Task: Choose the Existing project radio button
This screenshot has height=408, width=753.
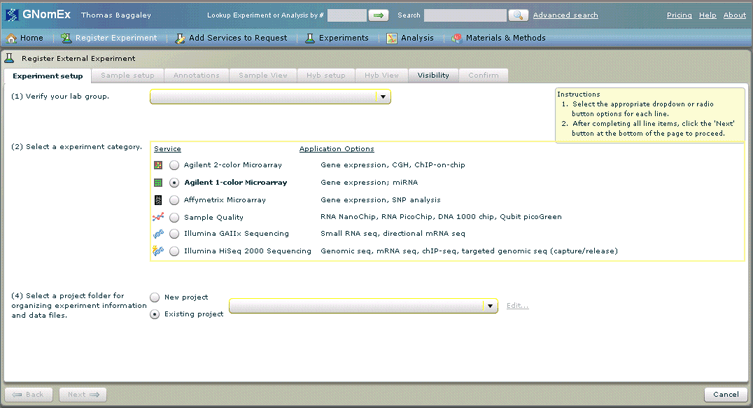Action: pyautogui.click(x=155, y=314)
